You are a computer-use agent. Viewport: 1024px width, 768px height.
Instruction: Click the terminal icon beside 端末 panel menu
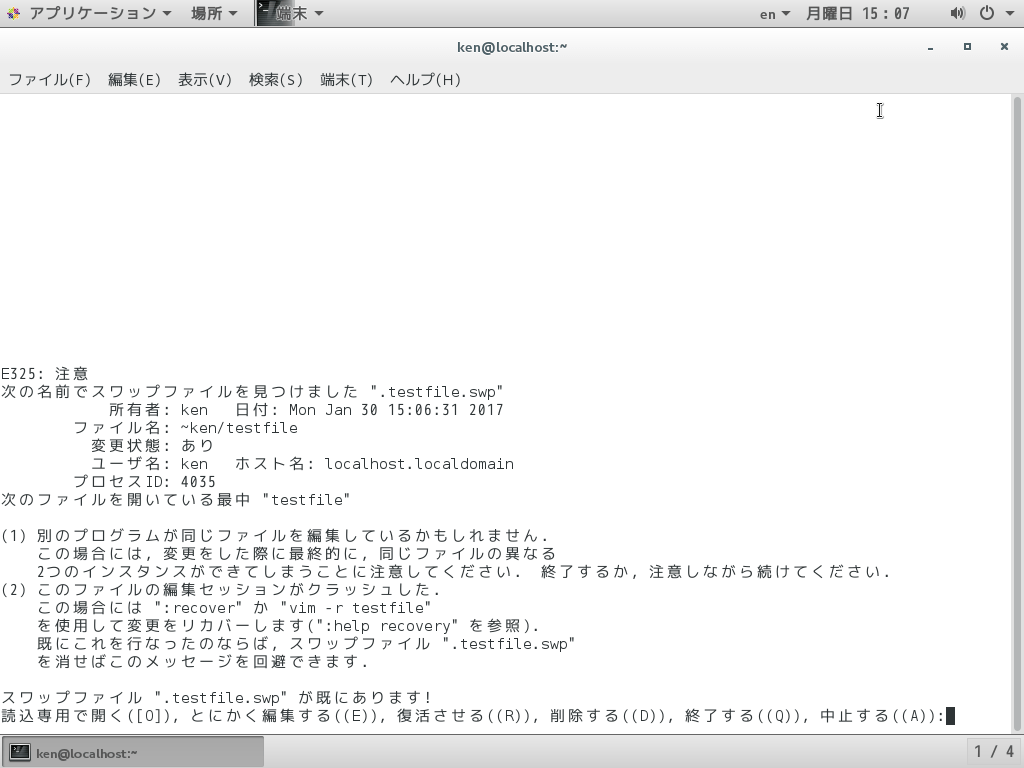coord(266,13)
